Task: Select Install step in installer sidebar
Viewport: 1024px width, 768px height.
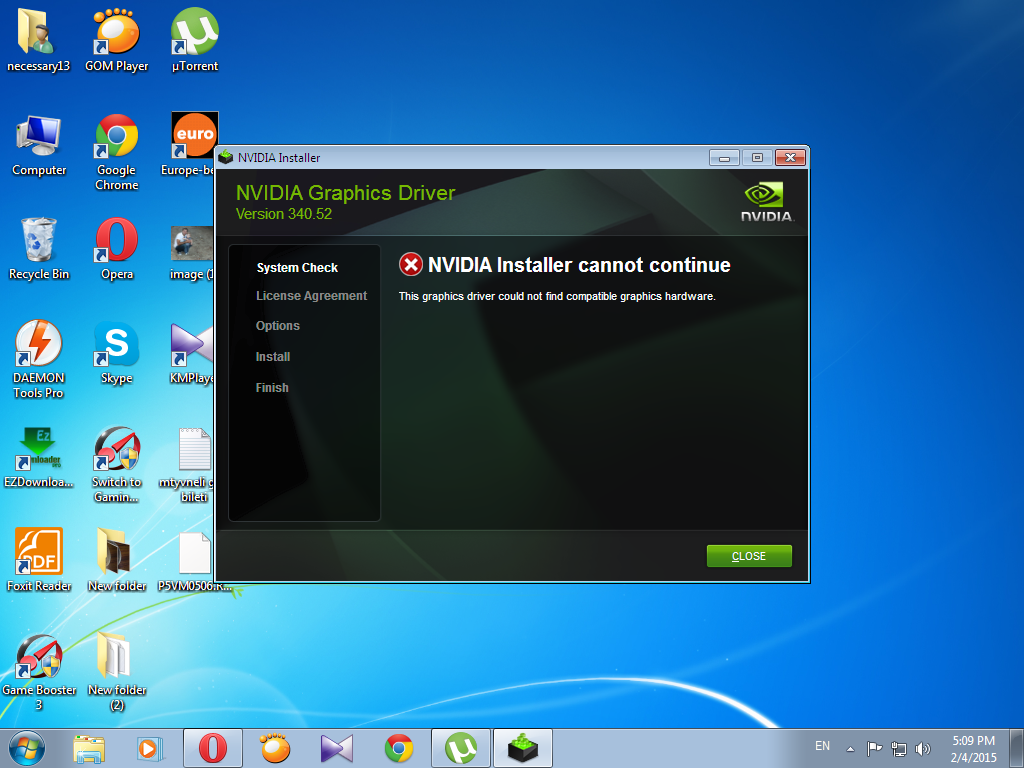Action: (x=273, y=357)
